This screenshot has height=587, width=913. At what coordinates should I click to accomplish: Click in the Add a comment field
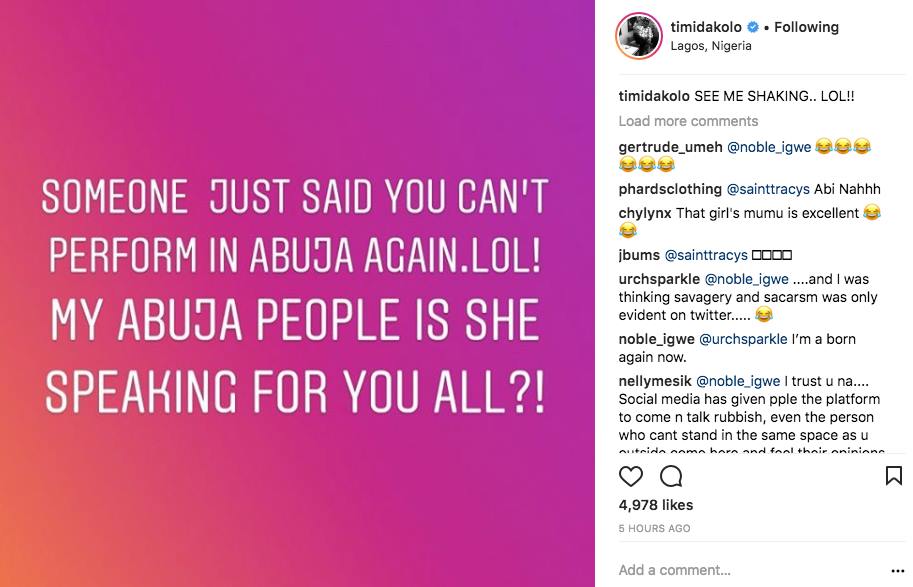[x=740, y=570]
